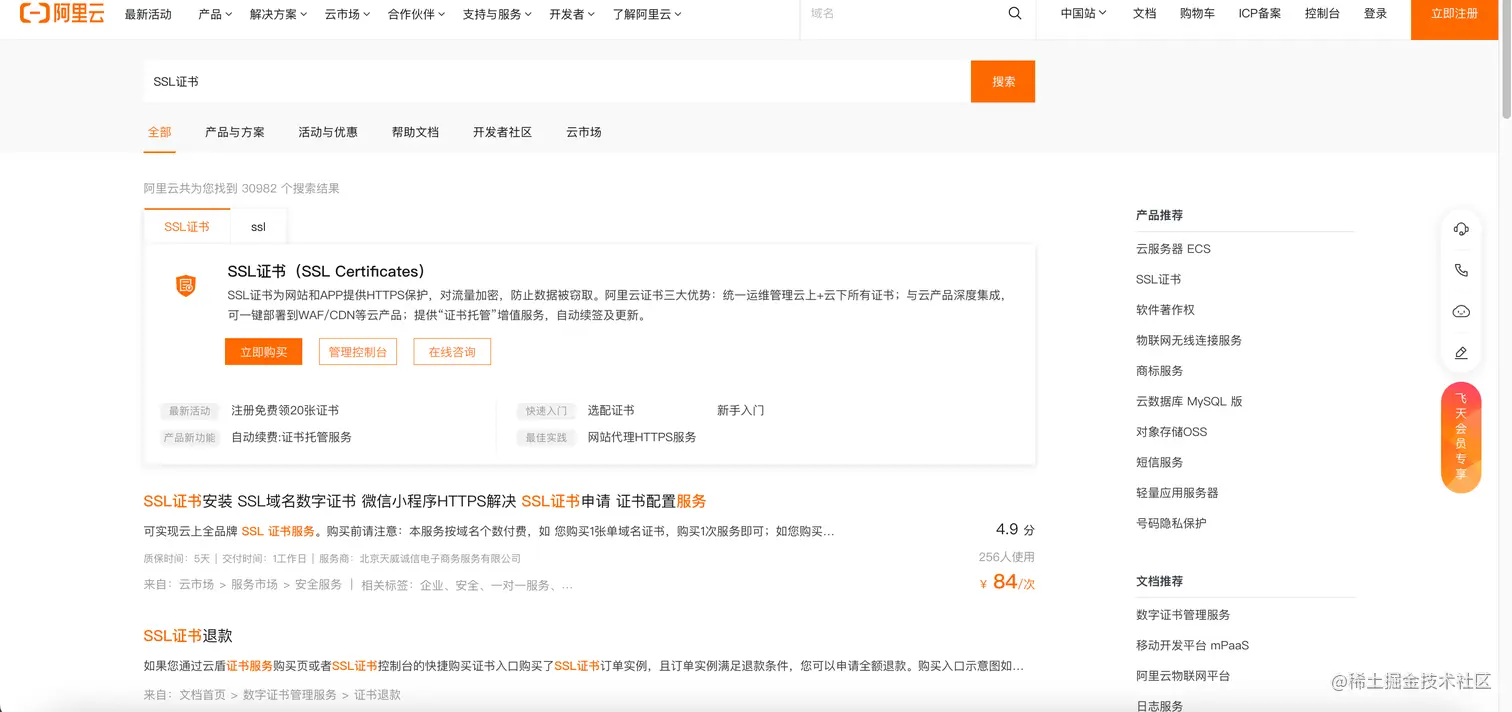This screenshot has height=712, width=1512.
Task: Expand the 解决方案 dropdown
Action: (x=279, y=14)
